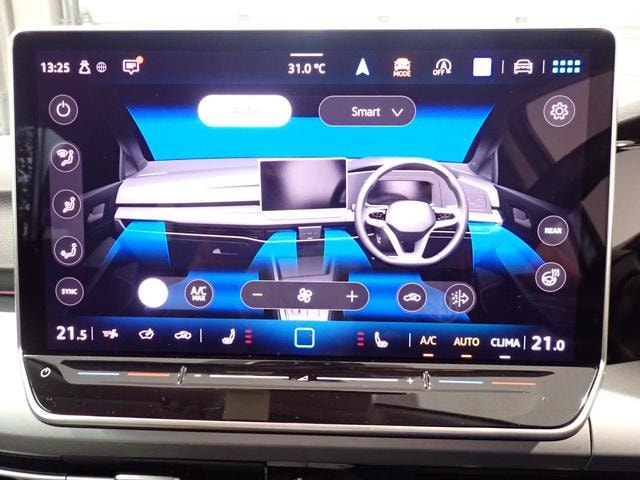Viewport: 640px width, 480px height.
Task: Open vehicle settings car icon
Action: (523, 67)
